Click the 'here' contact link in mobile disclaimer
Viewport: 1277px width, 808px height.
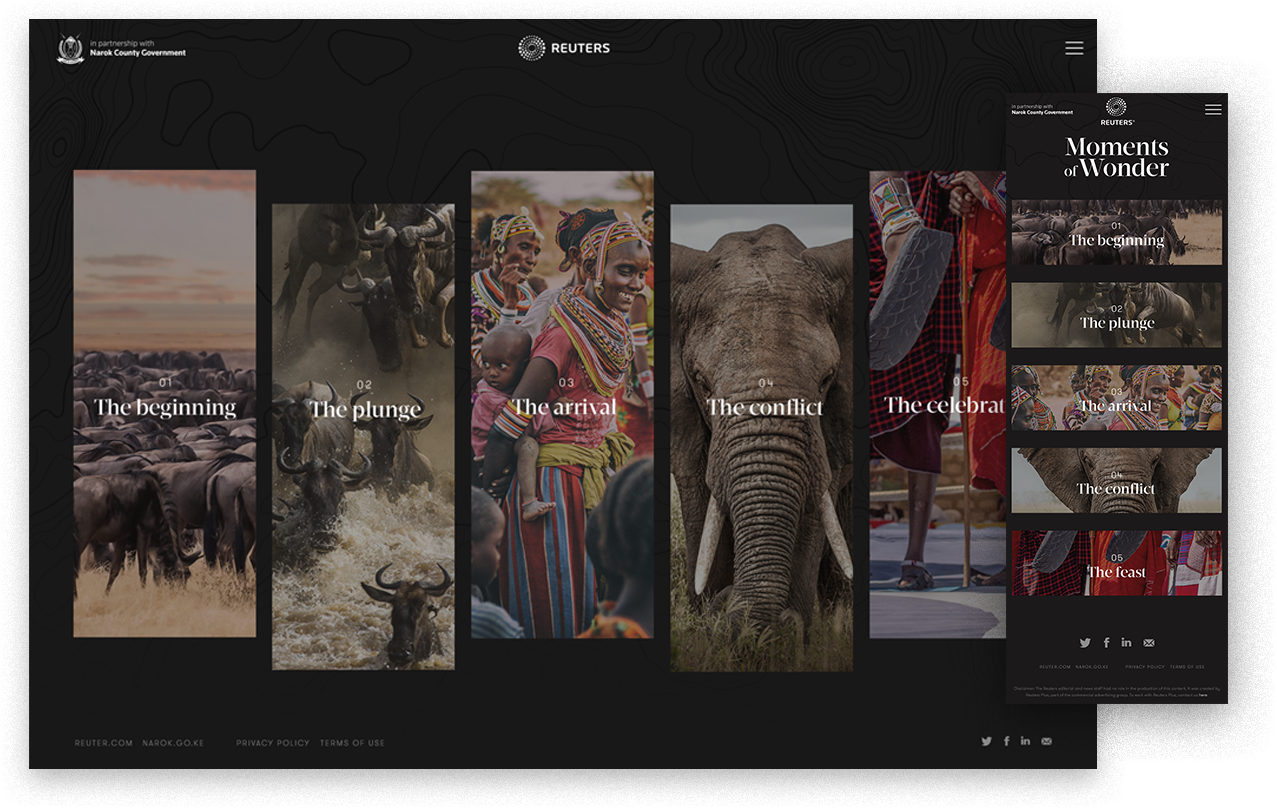point(1203,695)
